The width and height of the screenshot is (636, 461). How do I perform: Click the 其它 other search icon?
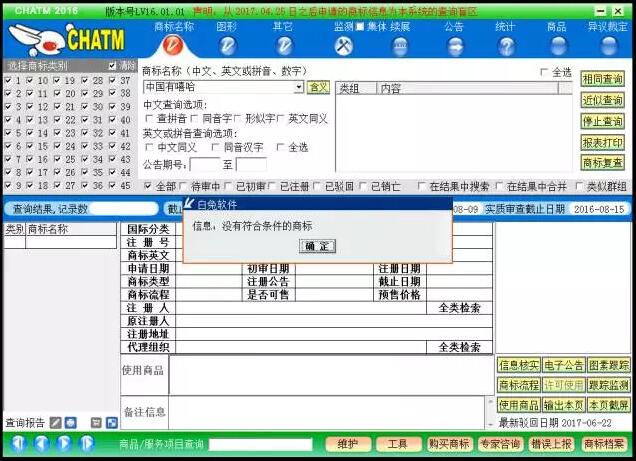click(x=284, y=45)
